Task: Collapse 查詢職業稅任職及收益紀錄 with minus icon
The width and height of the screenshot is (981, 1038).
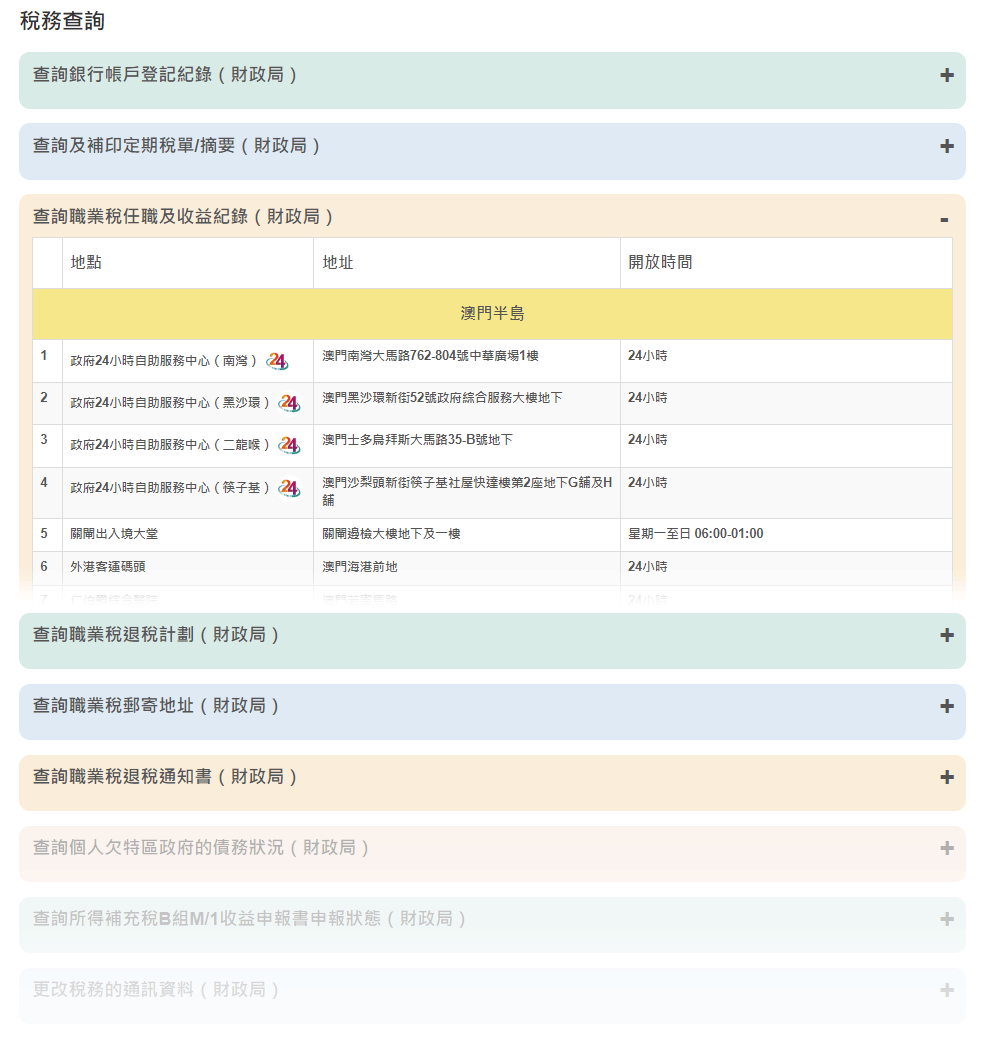Action: coord(944,218)
